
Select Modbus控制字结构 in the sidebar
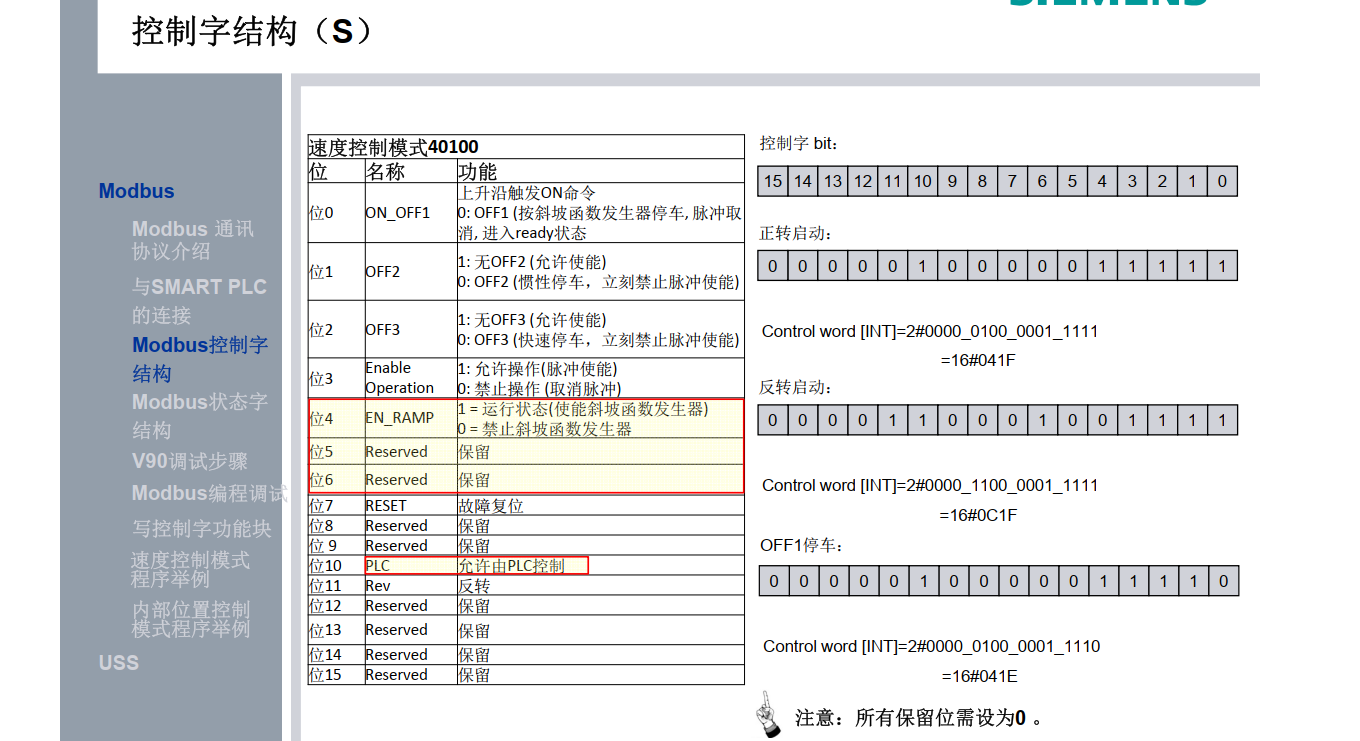(200, 358)
